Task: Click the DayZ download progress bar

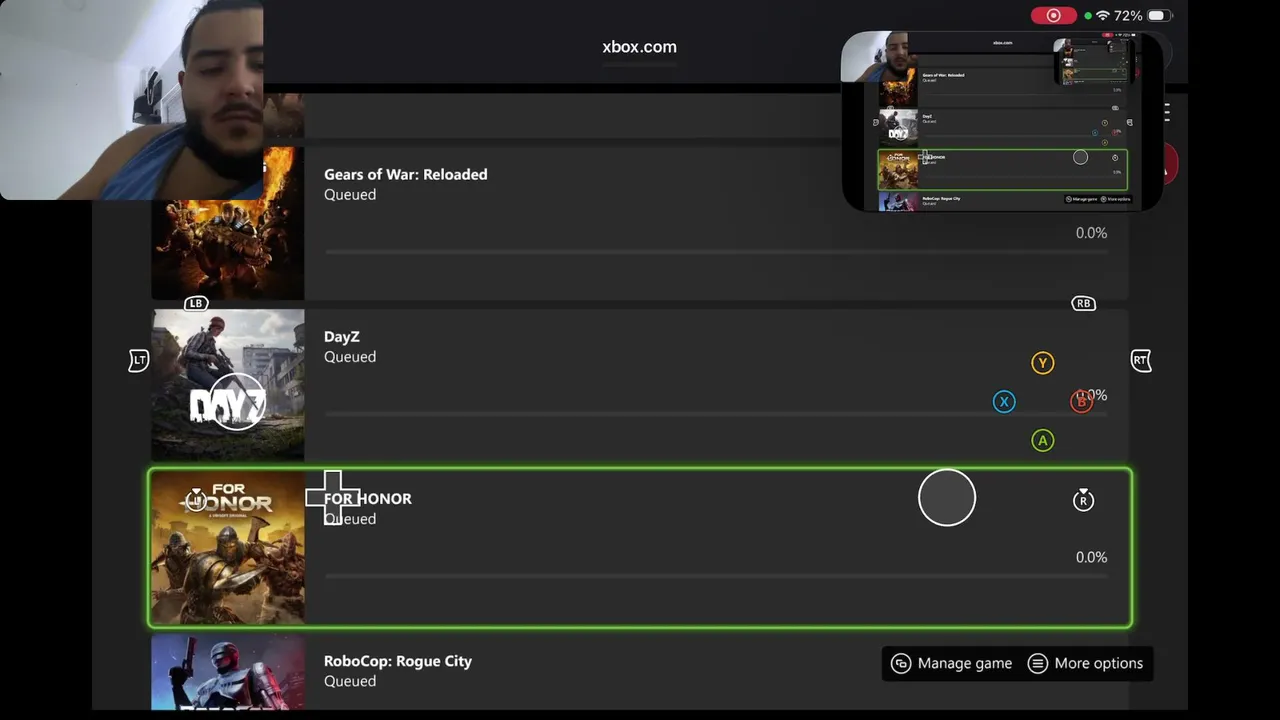Action: coord(716,414)
